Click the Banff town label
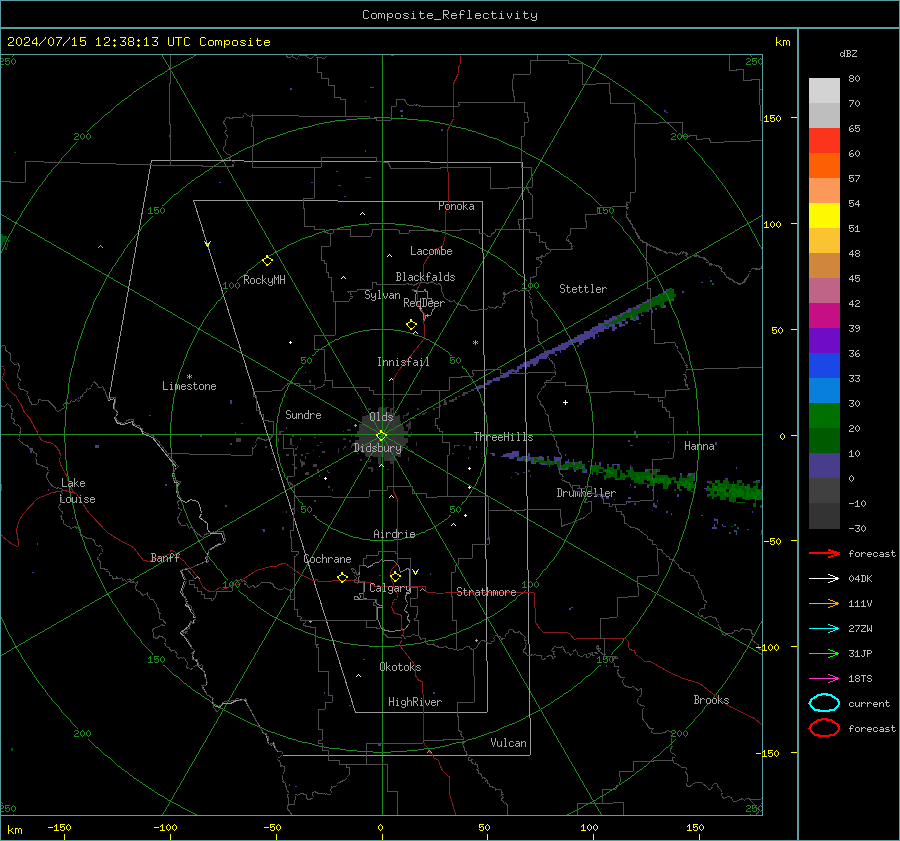 click(x=165, y=557)
